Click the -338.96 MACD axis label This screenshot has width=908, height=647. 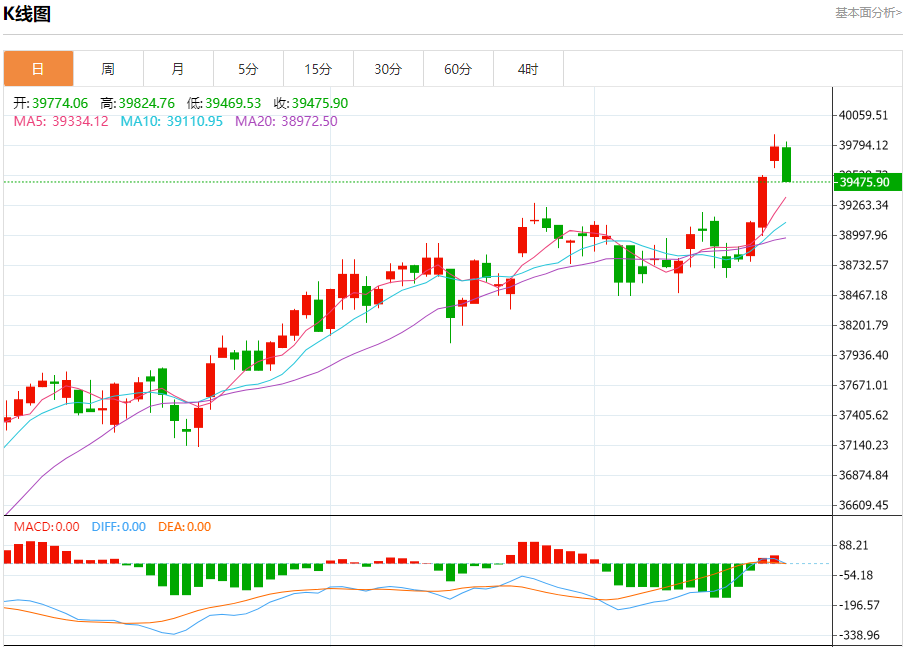(x=859, y=636)
